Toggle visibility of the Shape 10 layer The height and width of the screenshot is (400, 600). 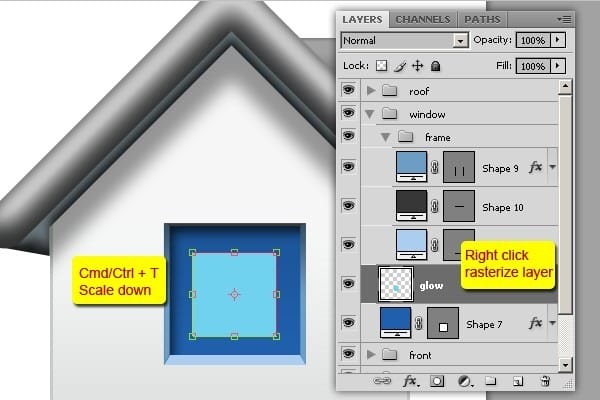(349, 205)
